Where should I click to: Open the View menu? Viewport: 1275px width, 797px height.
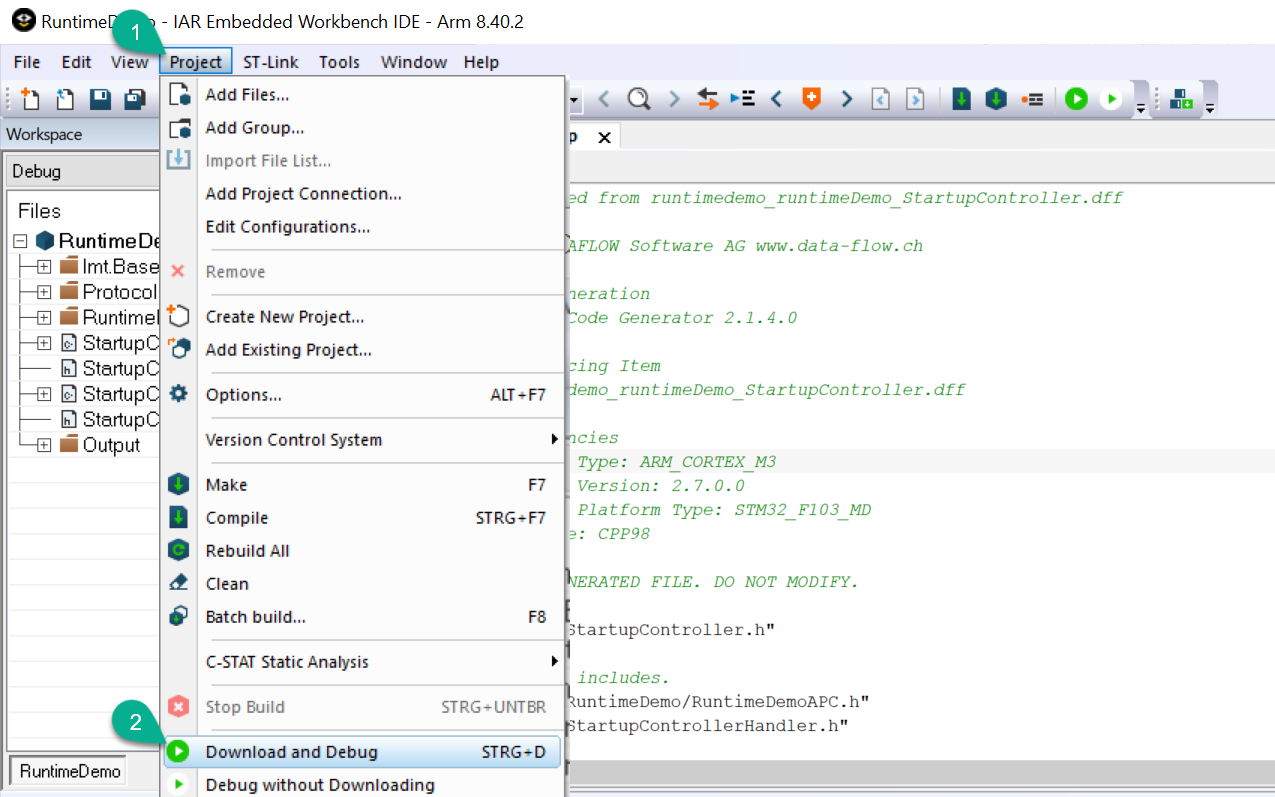130,62
